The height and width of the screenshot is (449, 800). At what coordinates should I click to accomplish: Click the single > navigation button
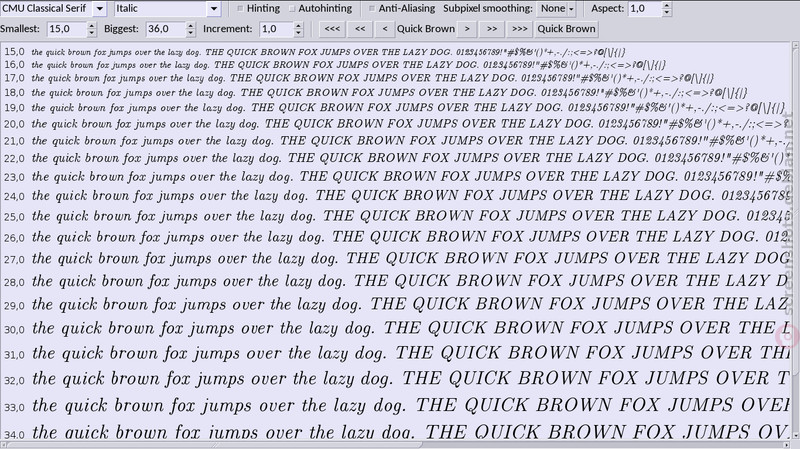point(467,29)
